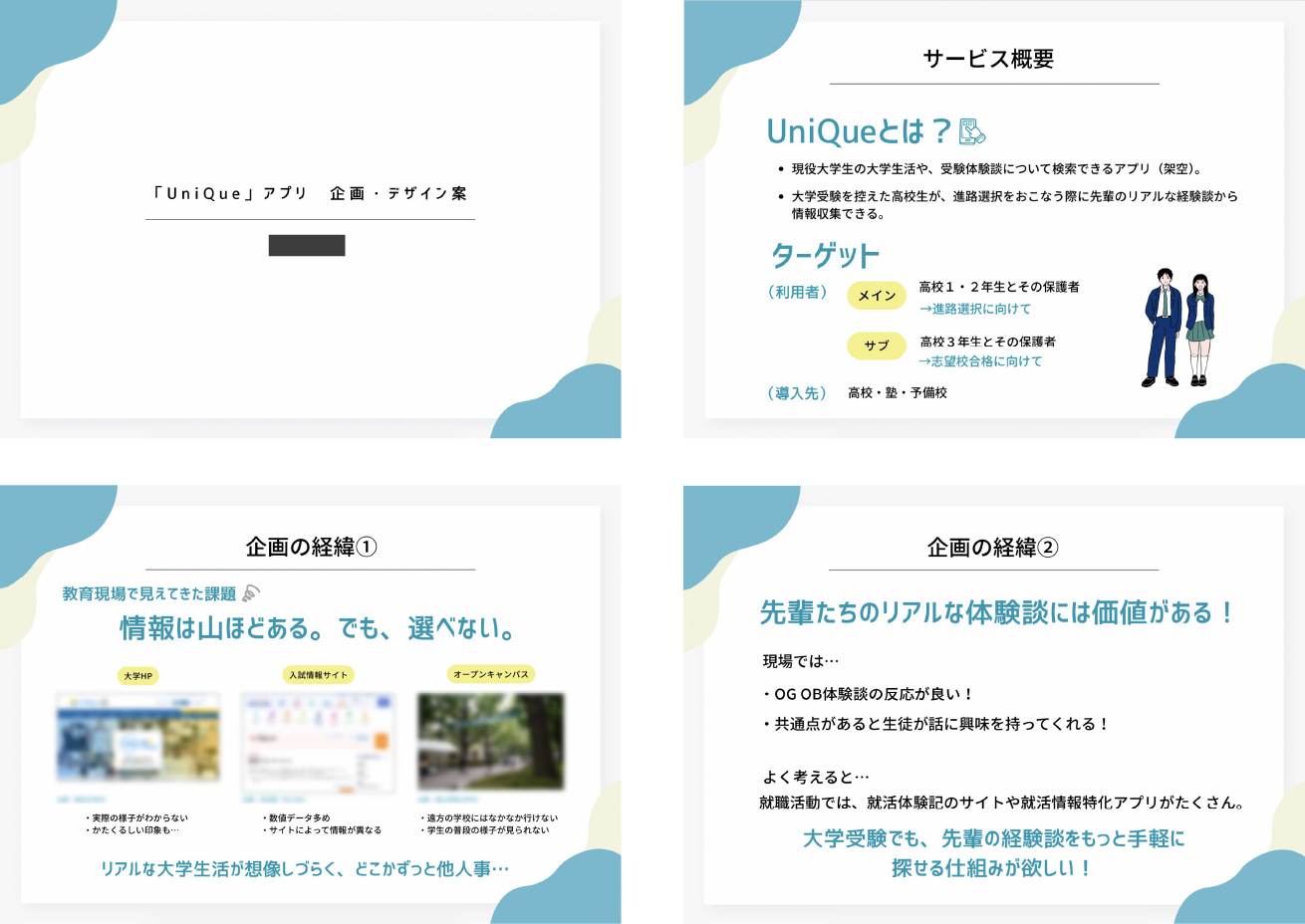Screen dimensions: 1305x924
Task: Click the headline 先輩たちのリアルな体験談には価値がある！
Action: [x=997, y=612]
